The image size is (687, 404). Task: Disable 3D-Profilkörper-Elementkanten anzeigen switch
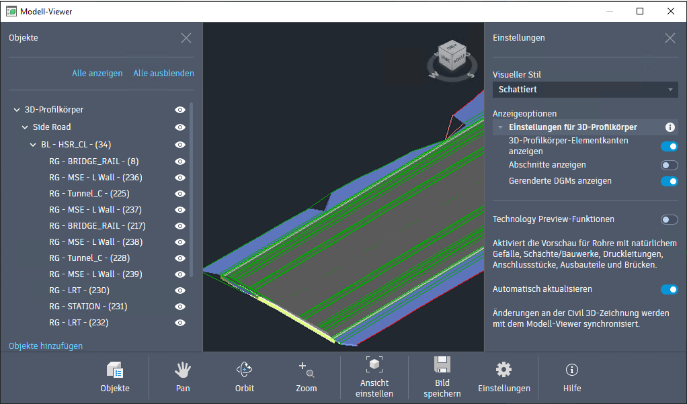coord(668,147)
